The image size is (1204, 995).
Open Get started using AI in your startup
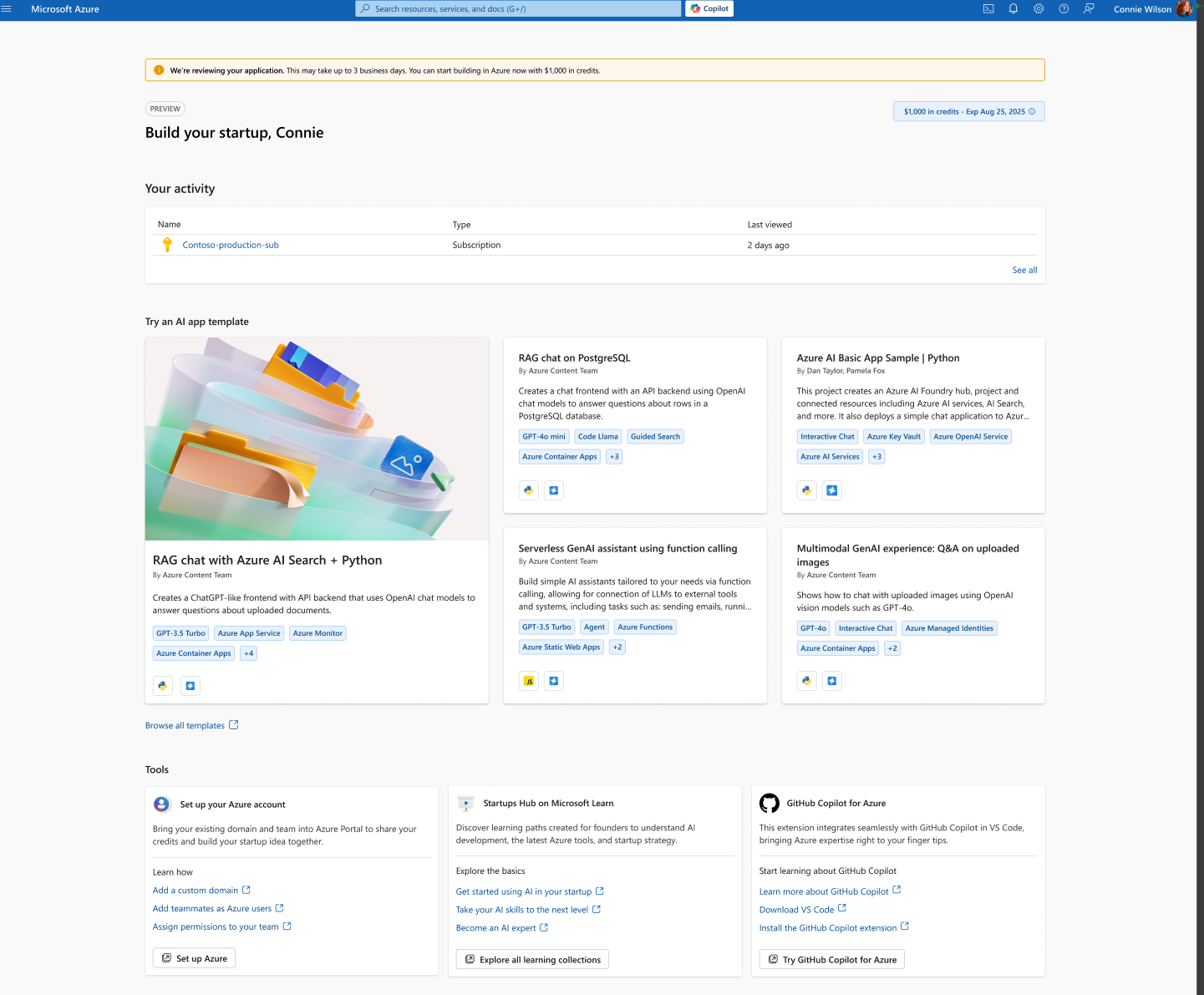coord(530,891)
